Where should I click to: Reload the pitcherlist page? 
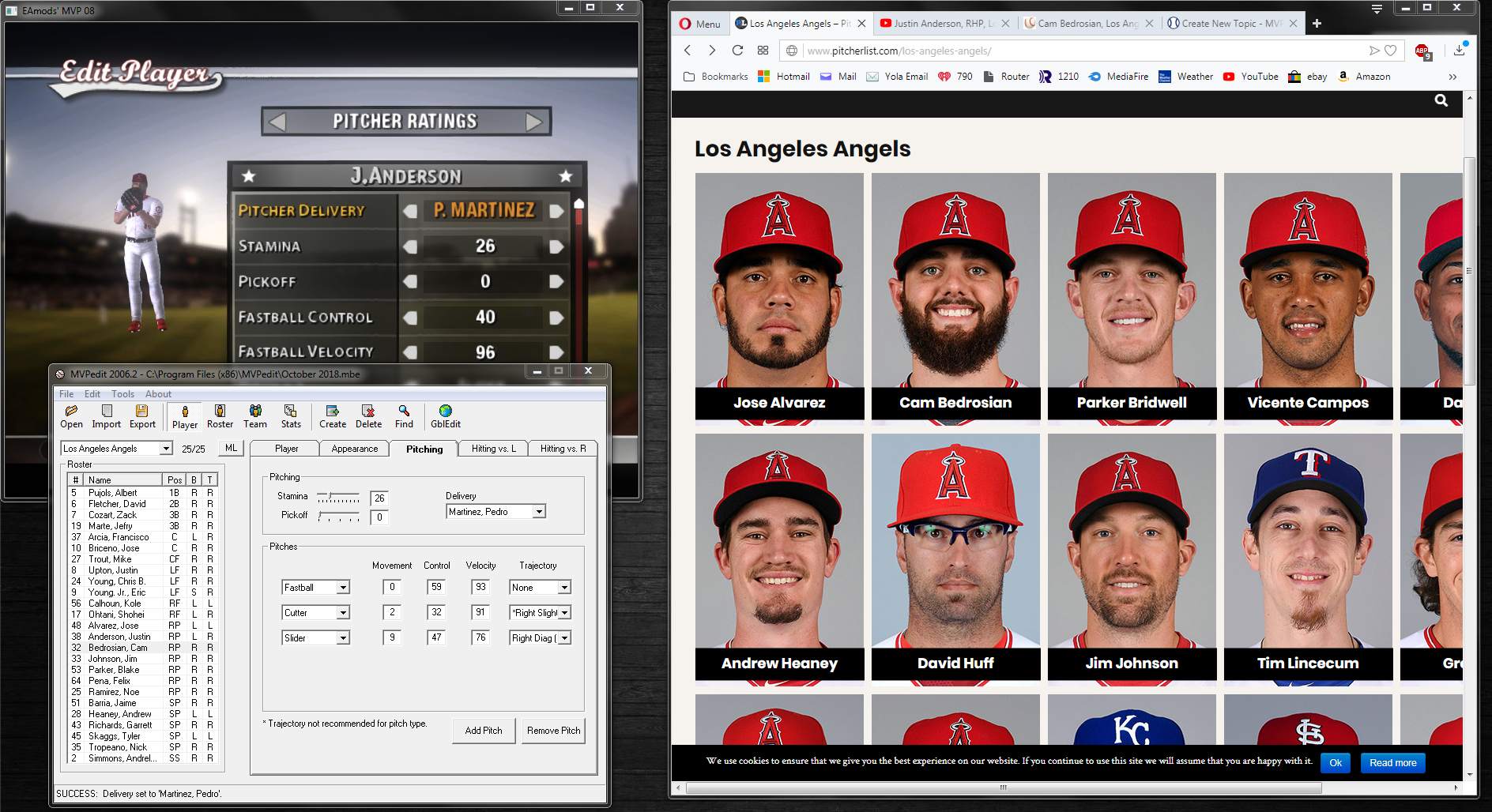pyautogui.click(x=737, y=51)
